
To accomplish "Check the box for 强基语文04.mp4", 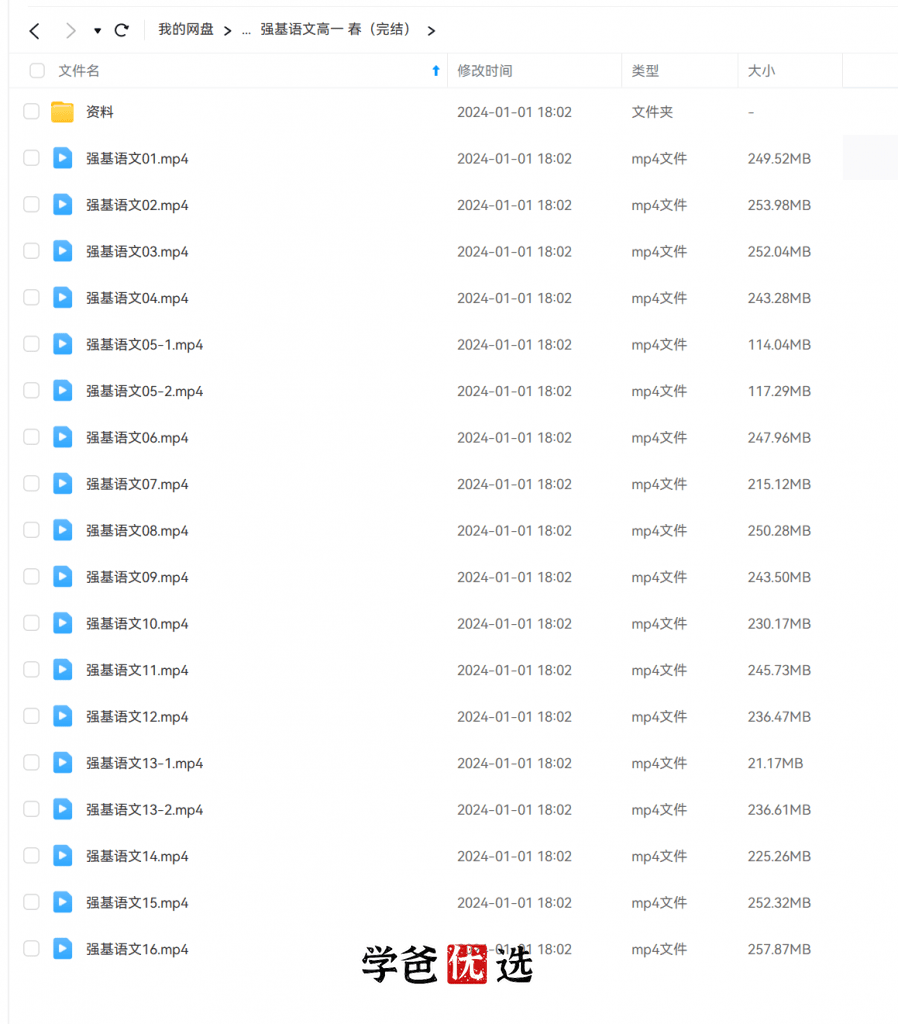I will tap(31, 297).
